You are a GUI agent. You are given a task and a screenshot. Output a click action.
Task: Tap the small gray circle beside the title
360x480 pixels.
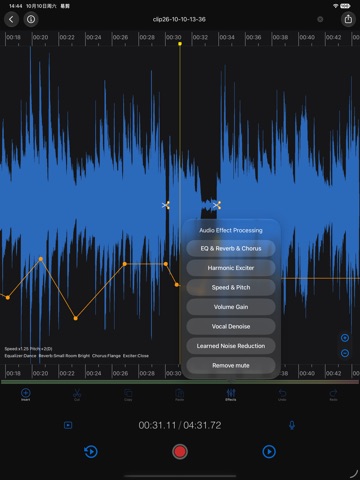pos(320,19)
